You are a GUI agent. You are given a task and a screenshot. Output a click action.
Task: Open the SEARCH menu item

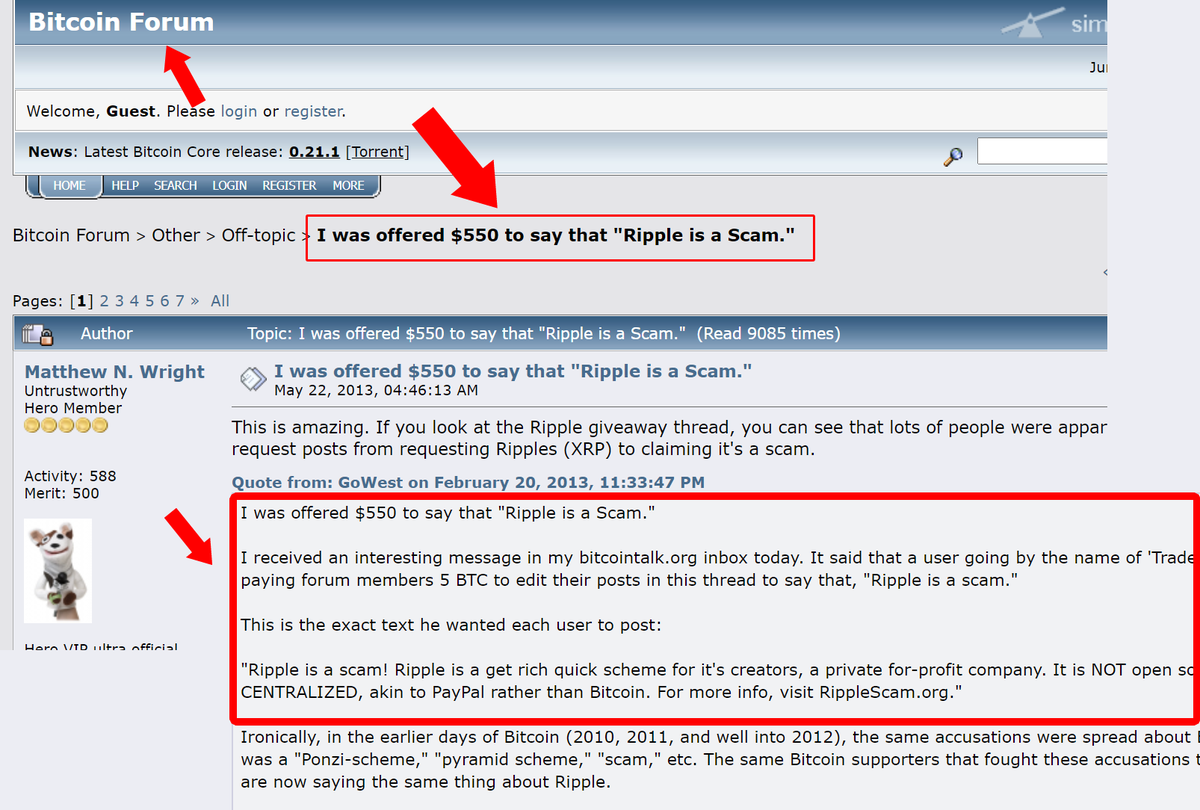[x=175, y=186]
